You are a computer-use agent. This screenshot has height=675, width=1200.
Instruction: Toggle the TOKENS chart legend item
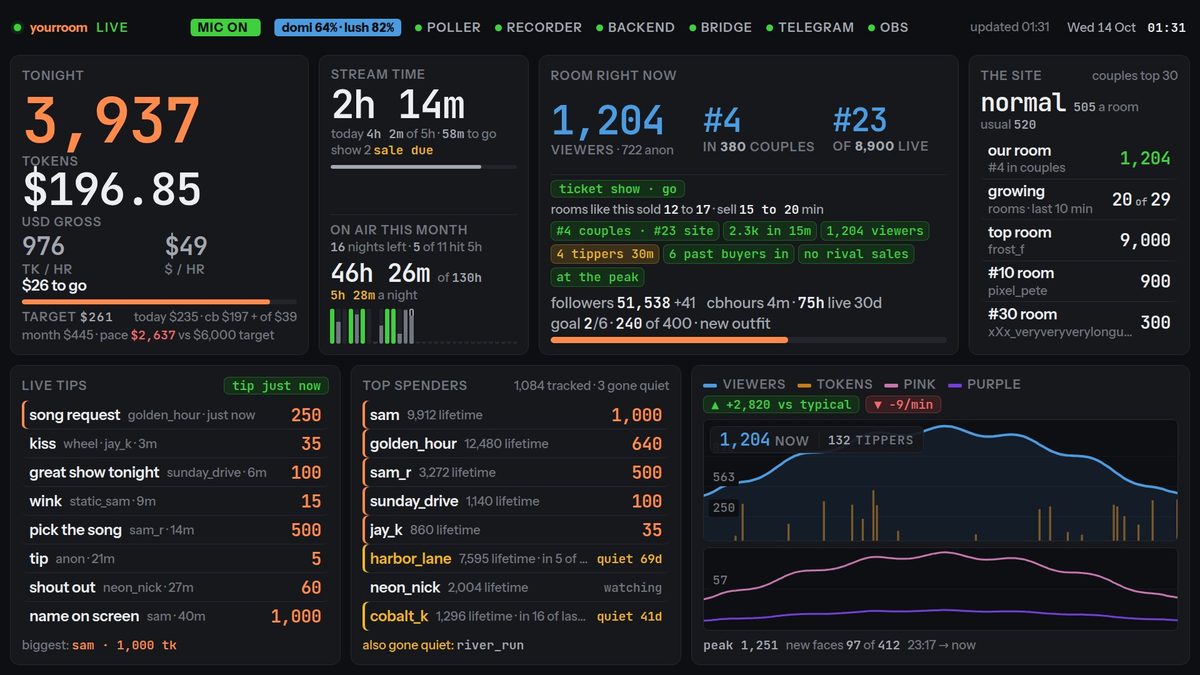point(835,384)
